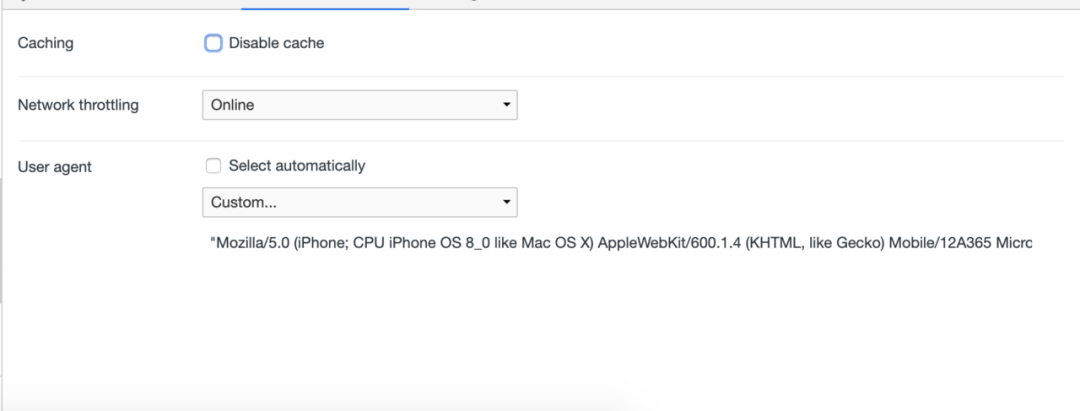Open the Network throttling Online dropdown
The image size is (1080, 411).
pyautogui.click(x=359, y=105)
